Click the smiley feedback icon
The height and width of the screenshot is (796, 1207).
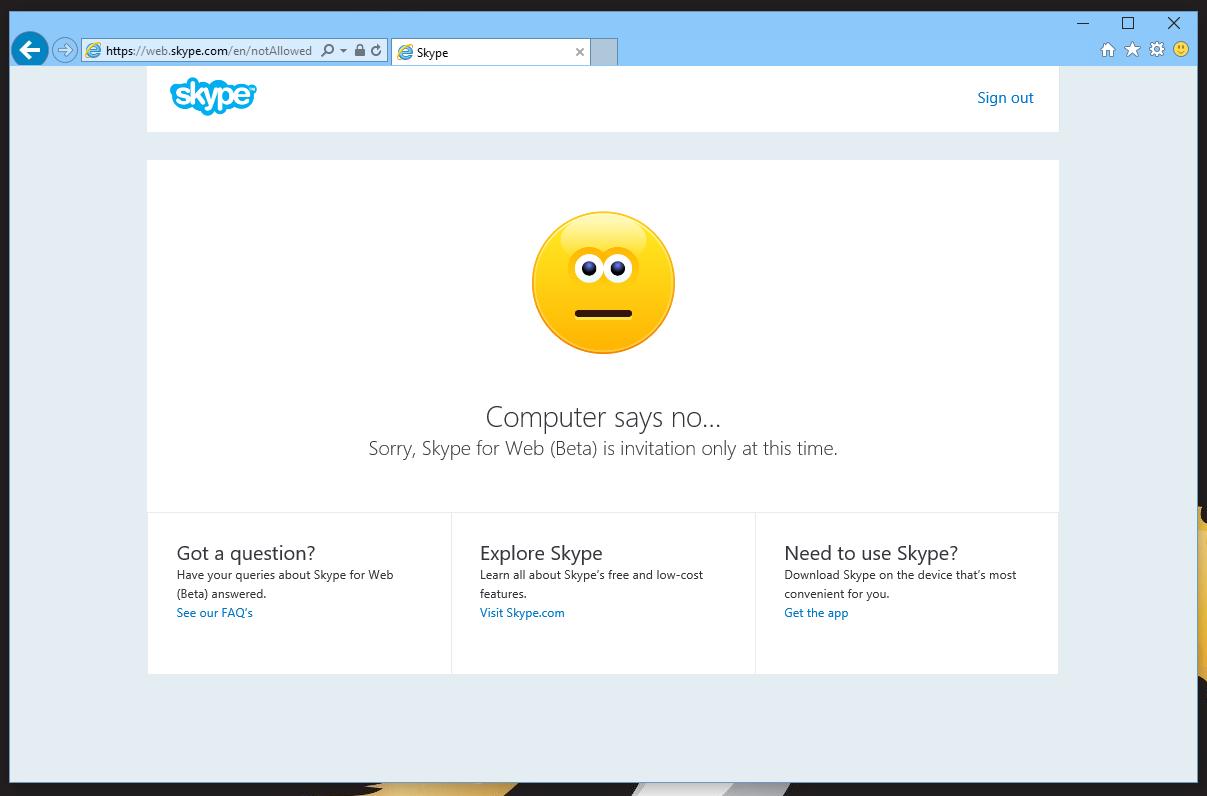[x=1181, y=49]
